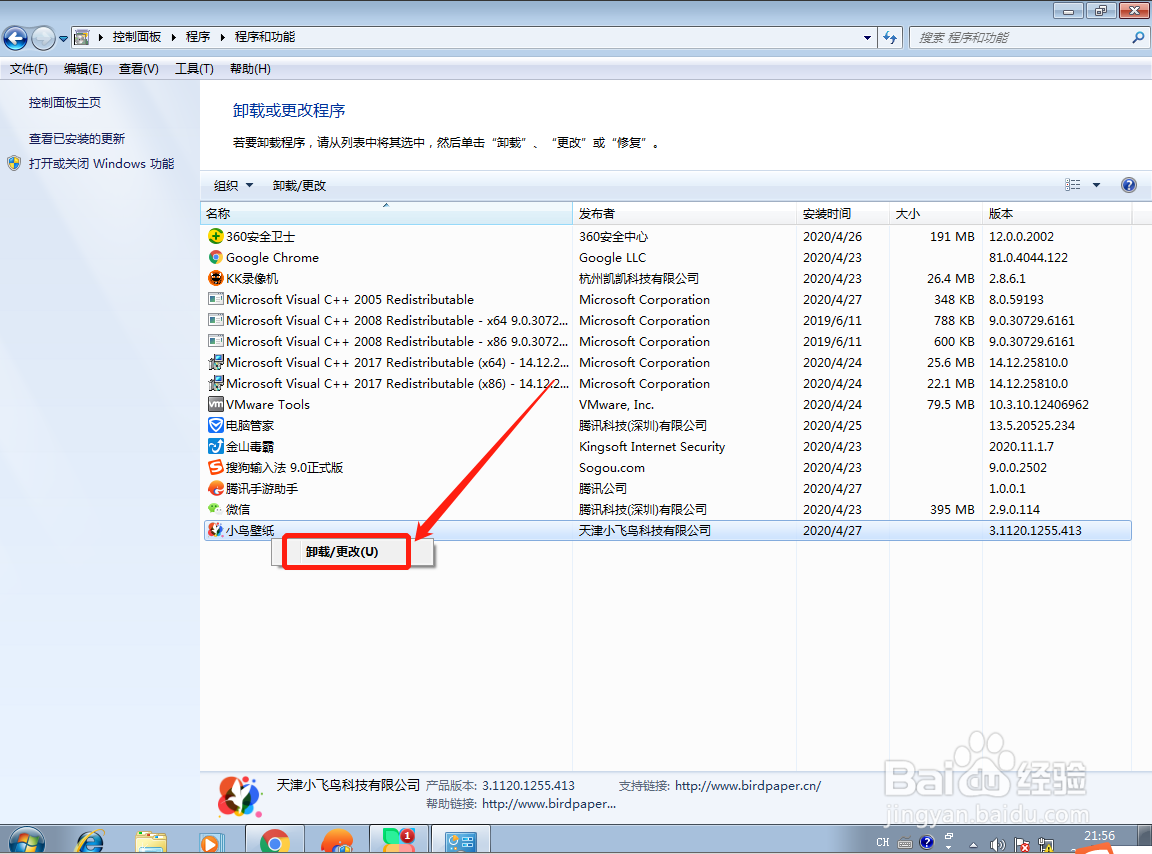Sort by the 大小 column header

[x=935, y=213]
